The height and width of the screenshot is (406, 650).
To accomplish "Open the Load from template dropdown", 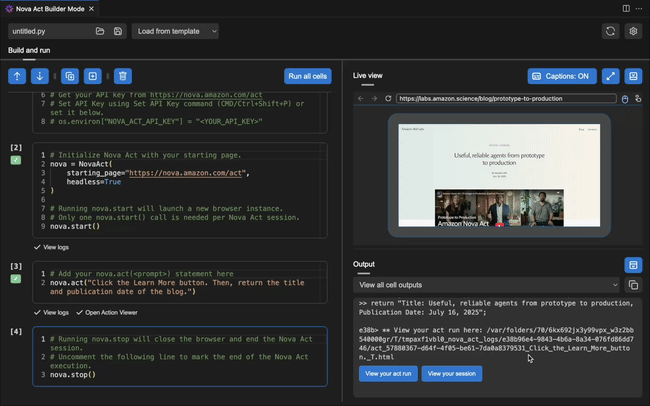I will click(x=175, y=31).
